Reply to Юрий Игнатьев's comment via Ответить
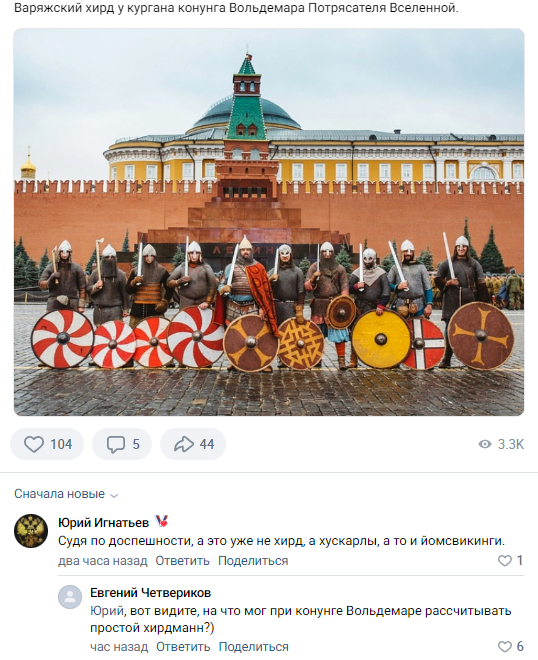 (182, 561)
